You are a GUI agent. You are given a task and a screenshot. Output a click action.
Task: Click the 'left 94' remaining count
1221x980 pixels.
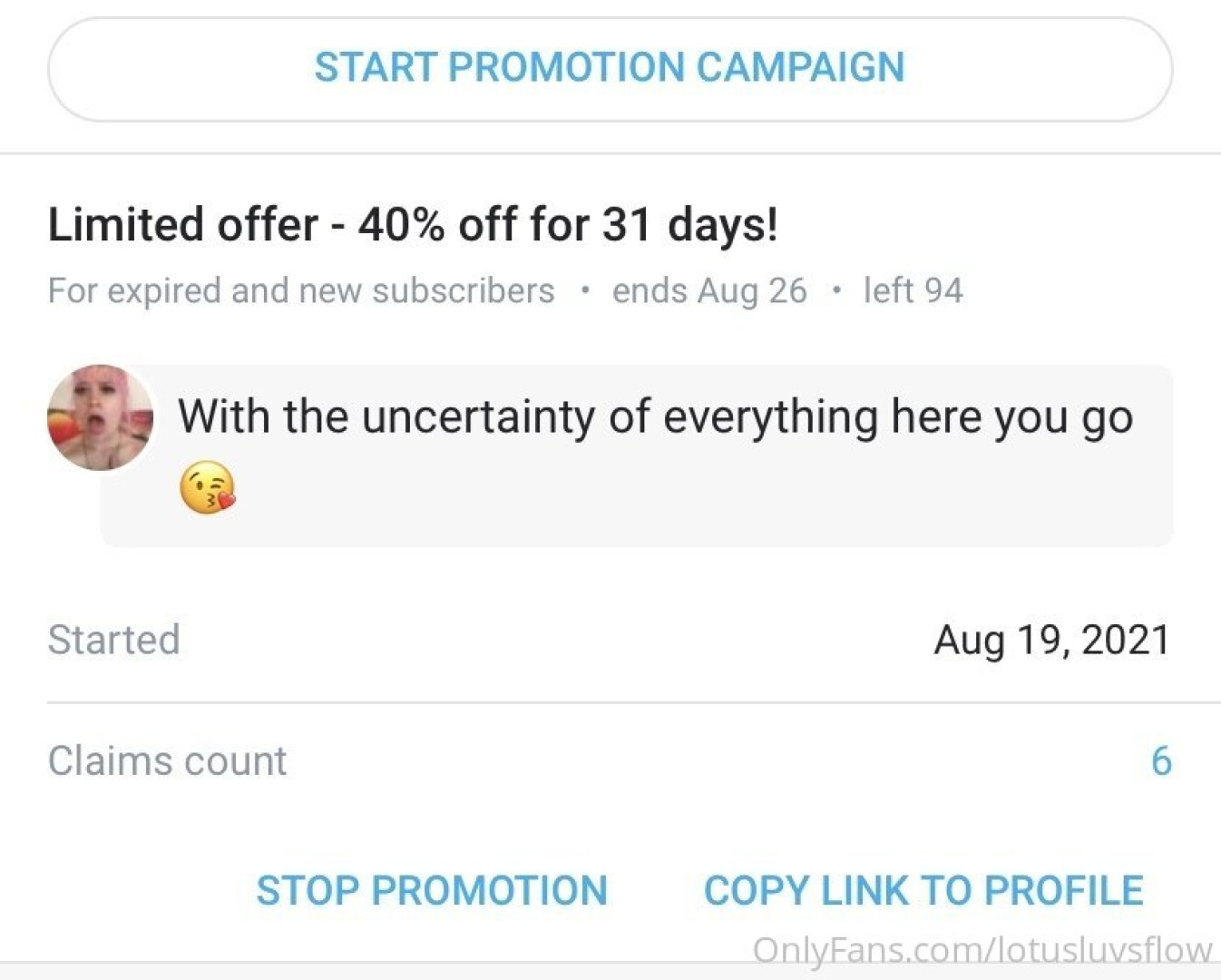click(913, 291)
